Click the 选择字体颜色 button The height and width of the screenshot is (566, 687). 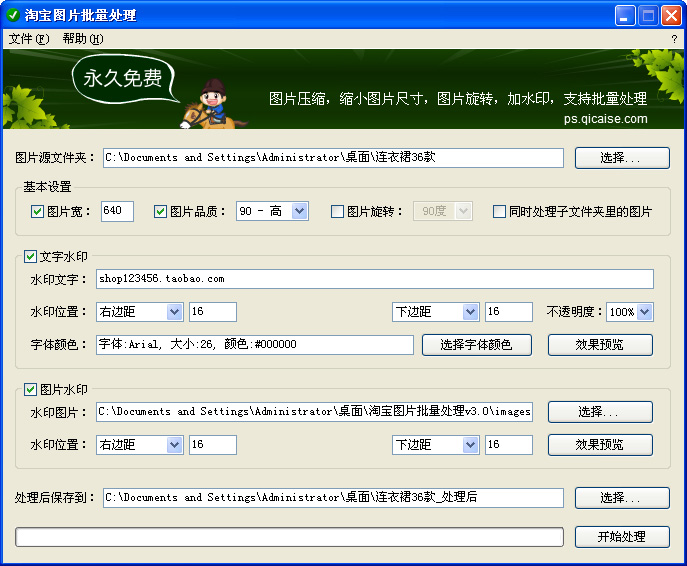point(476,345)
